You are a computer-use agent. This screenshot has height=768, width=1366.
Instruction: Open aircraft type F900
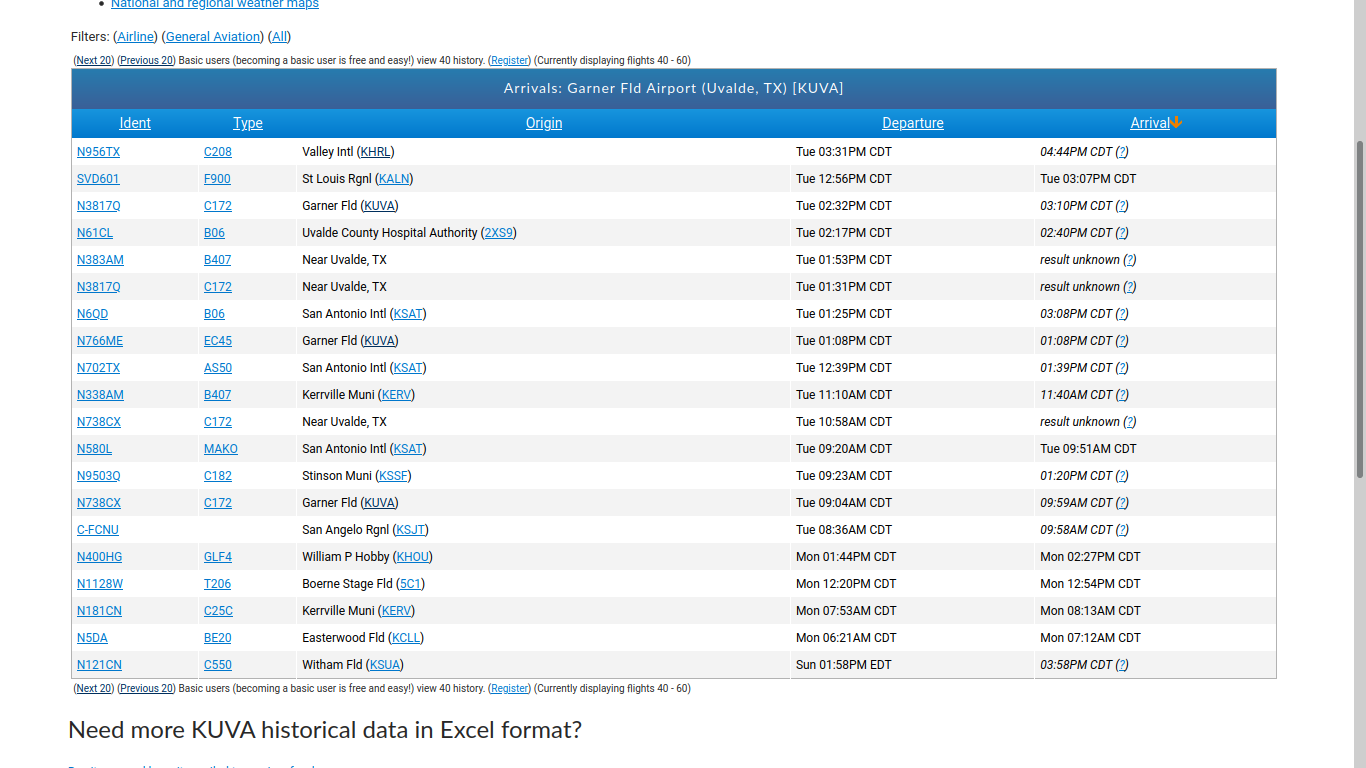pyautogui.click(x=217, y=179)
